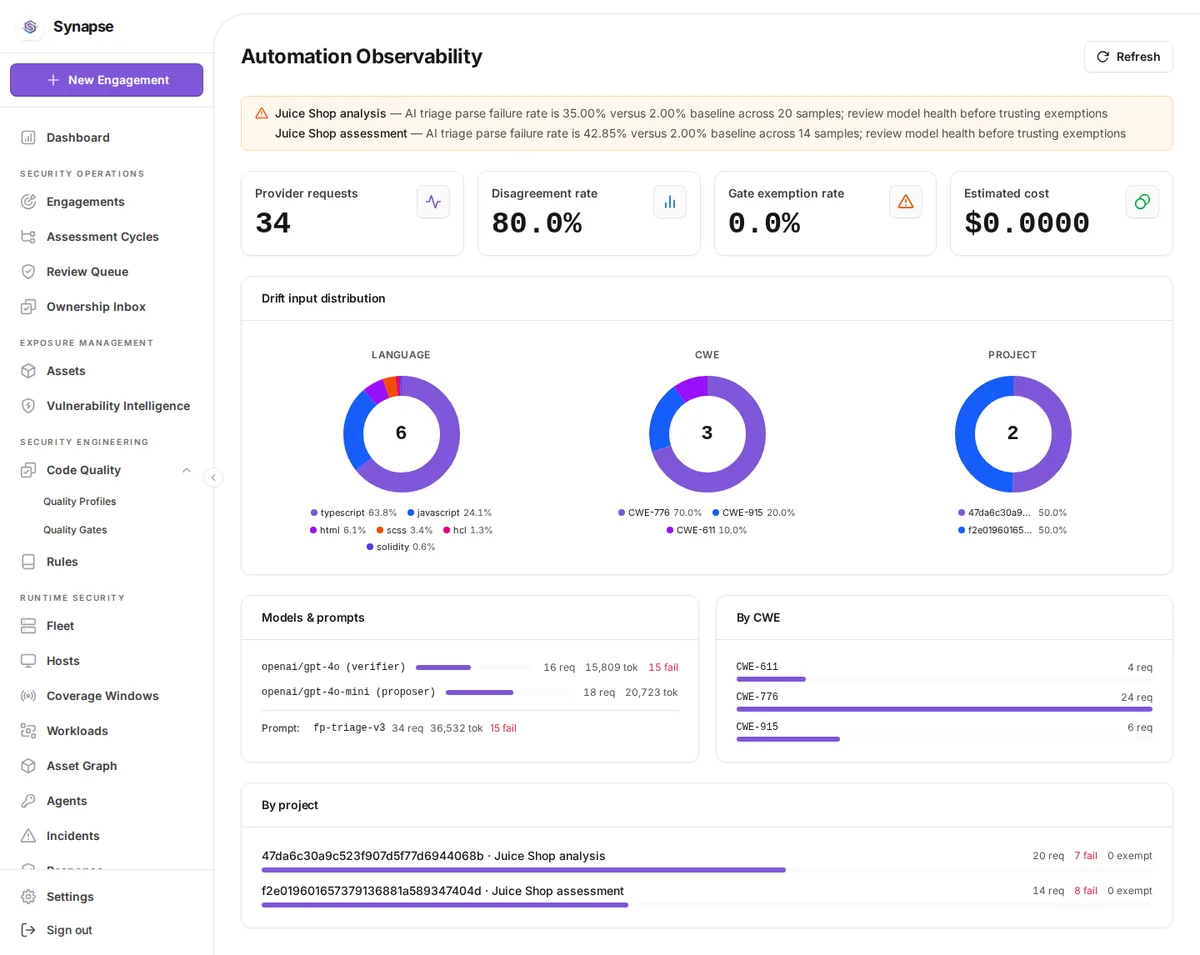Open Quality Profiles submenu item
The height and width of the screenshot is (955, 1200).
pyautogui.click(x=80, y=501)
